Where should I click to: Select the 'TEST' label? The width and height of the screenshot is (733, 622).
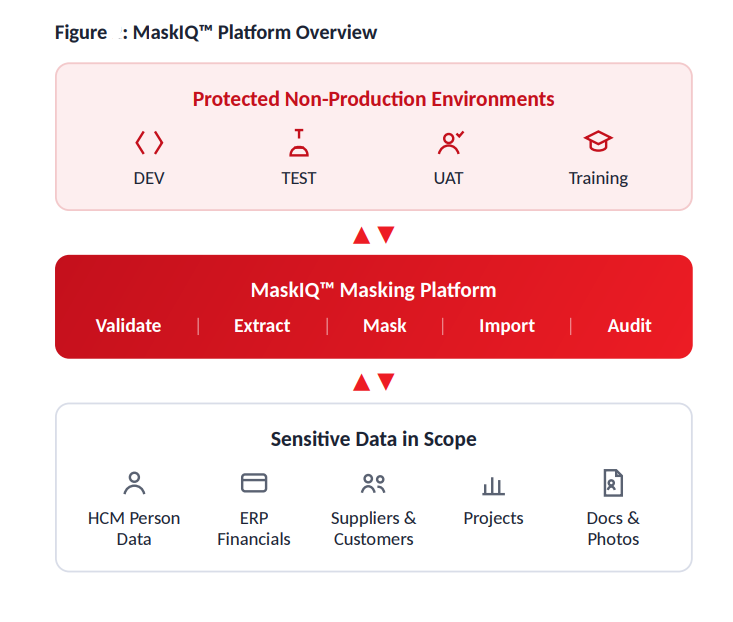(299, 179)
